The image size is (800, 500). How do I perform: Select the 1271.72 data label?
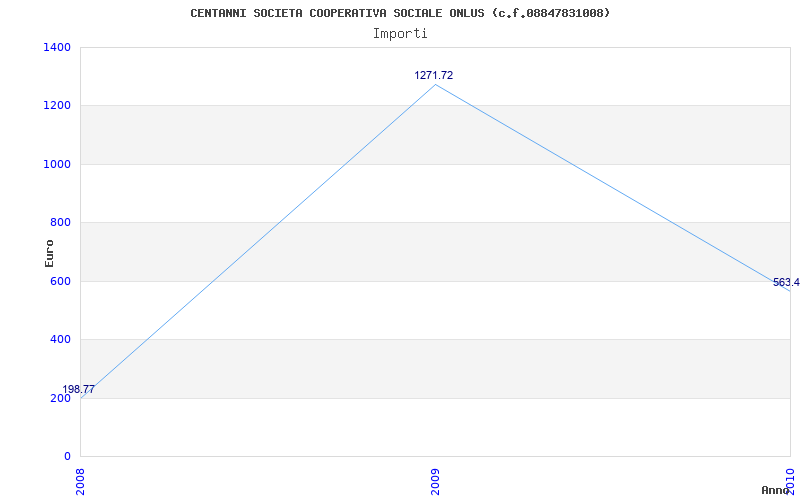pos(434,76)
